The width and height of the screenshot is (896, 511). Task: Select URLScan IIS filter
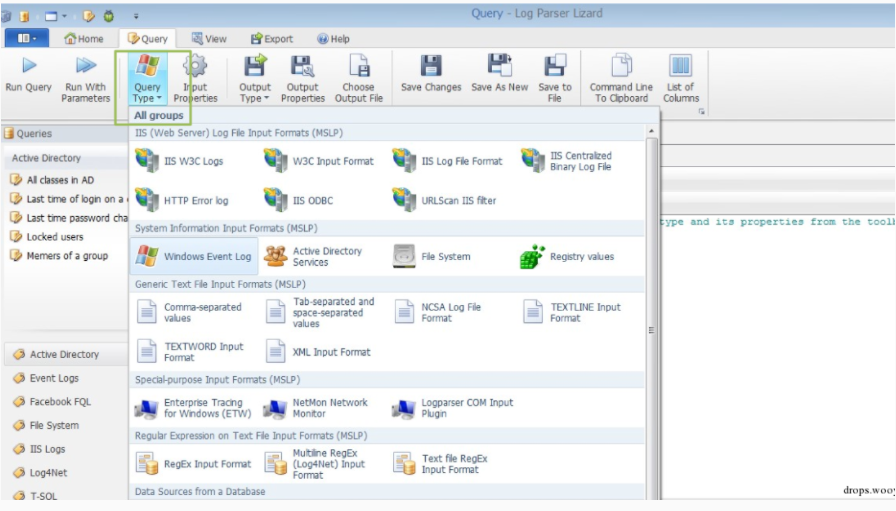click(x=450, y=201)
